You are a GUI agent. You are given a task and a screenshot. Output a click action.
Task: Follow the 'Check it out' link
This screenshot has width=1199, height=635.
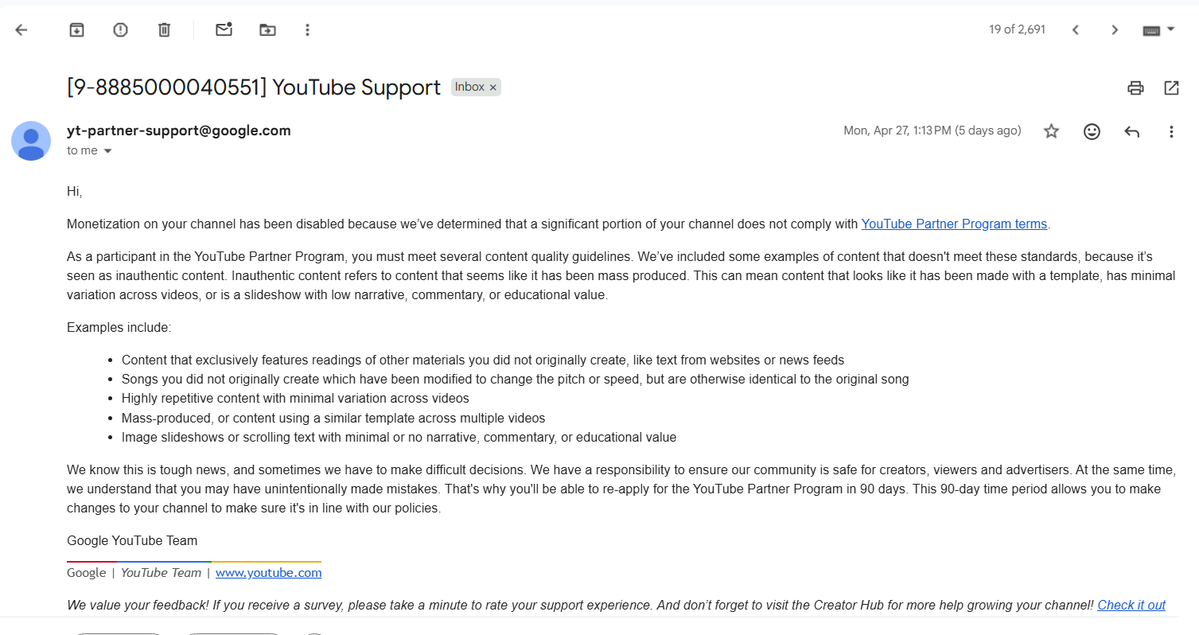click(x=1131, y=605)
